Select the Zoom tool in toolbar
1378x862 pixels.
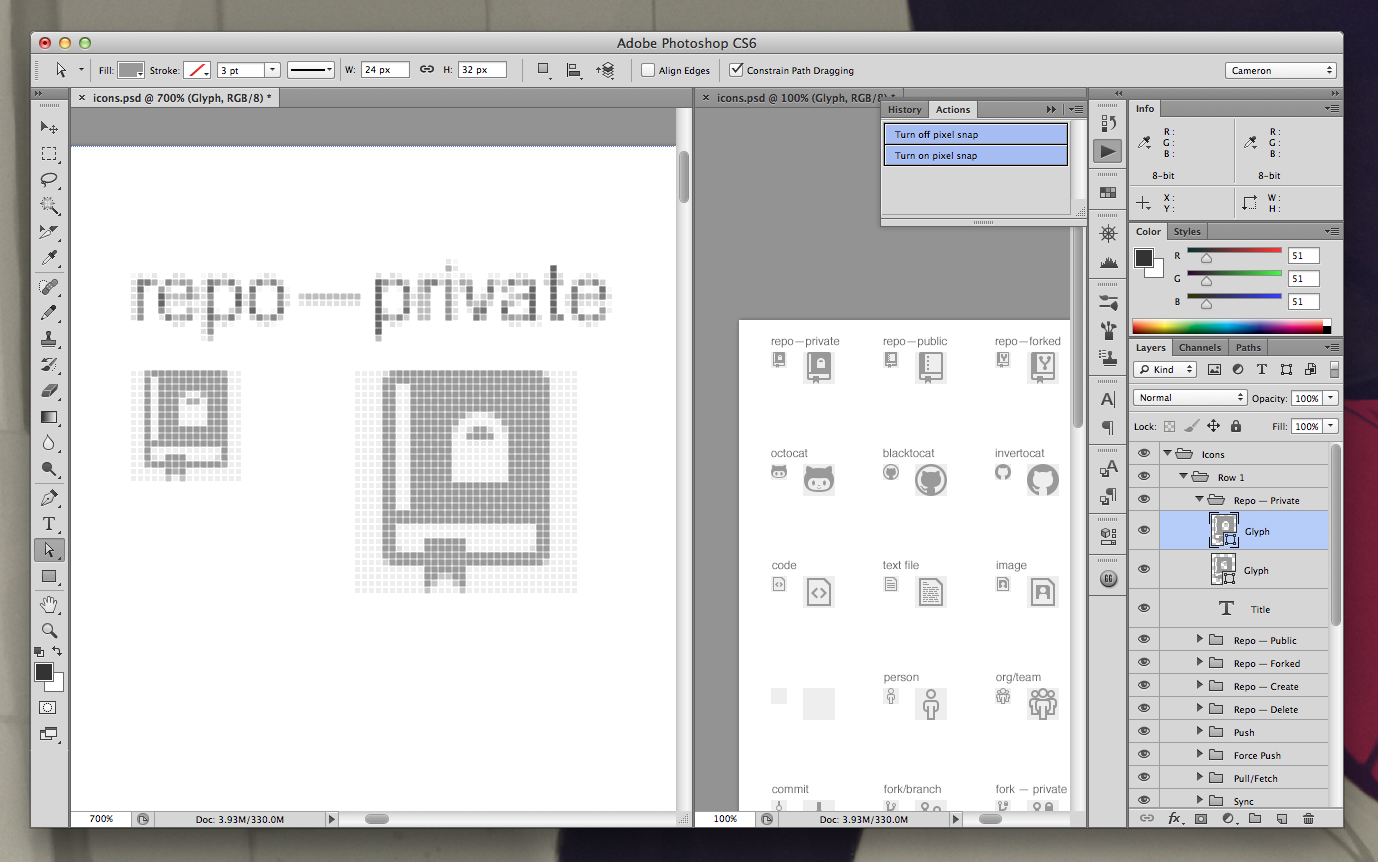pyautogui.click(x=48, y=630)
